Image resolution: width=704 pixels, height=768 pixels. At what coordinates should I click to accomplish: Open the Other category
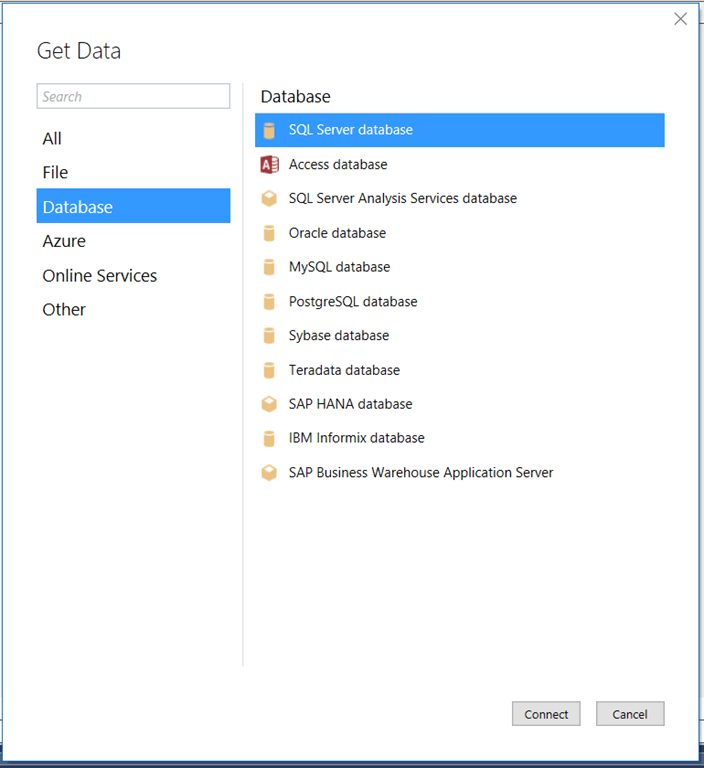133,310
